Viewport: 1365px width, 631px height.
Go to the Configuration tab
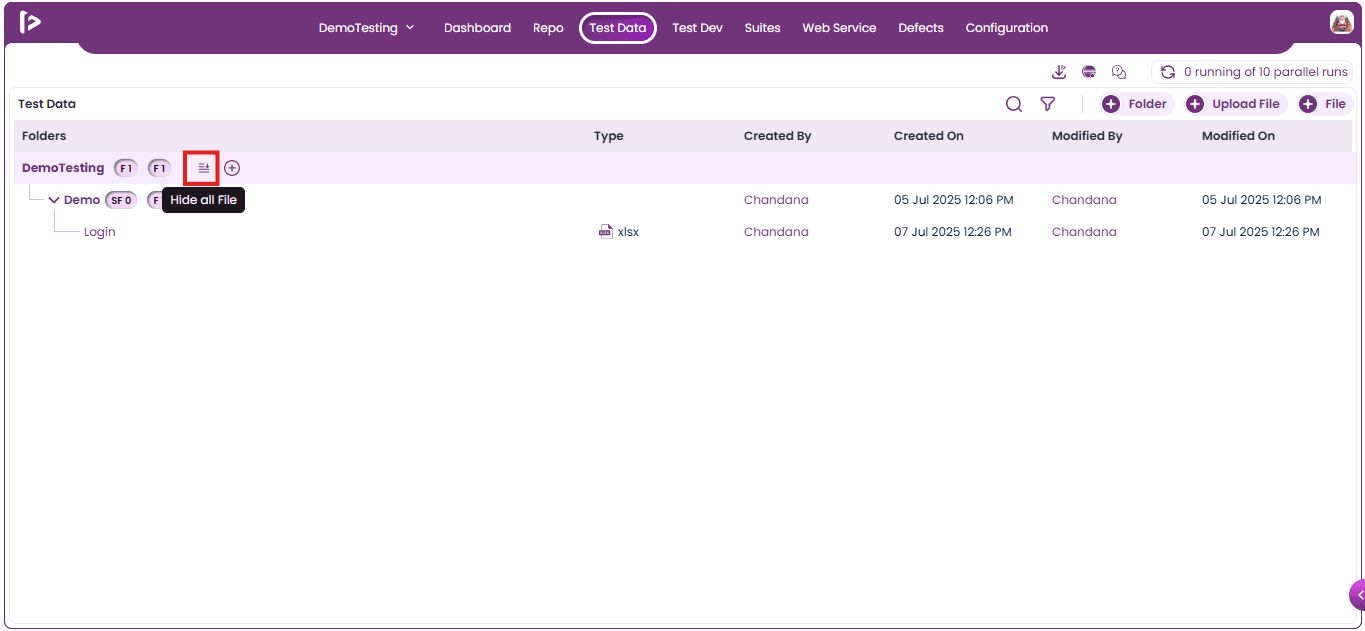[1007, 28]
